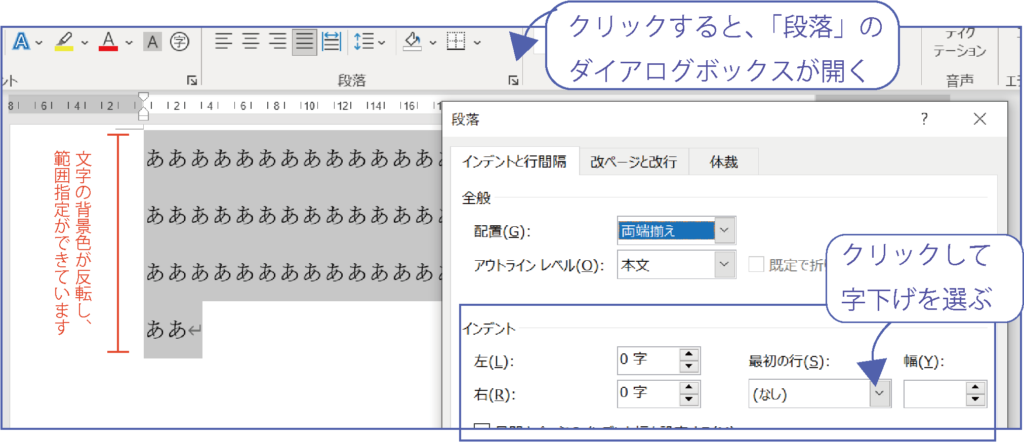Align text to the left
The height and width of the screenshot is (442, 1024).
coord(223,42)
